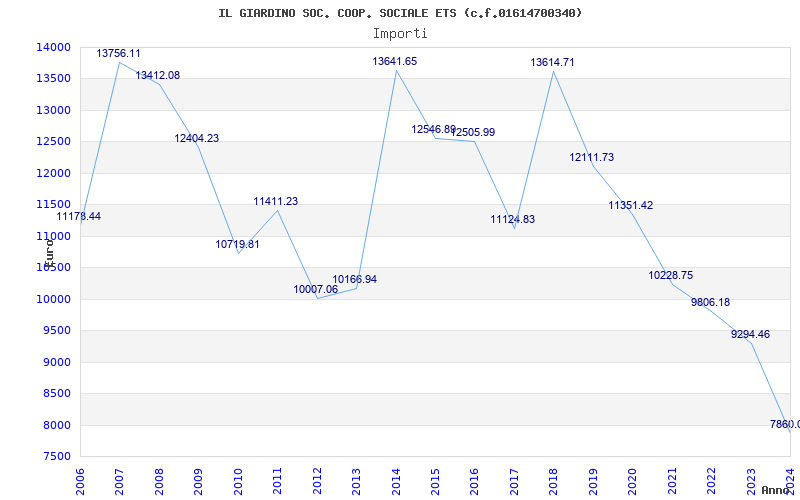Viewport: 800px width, 500px height.
Task: Click y-axis tick 11500
Action: tap(54, 205)
